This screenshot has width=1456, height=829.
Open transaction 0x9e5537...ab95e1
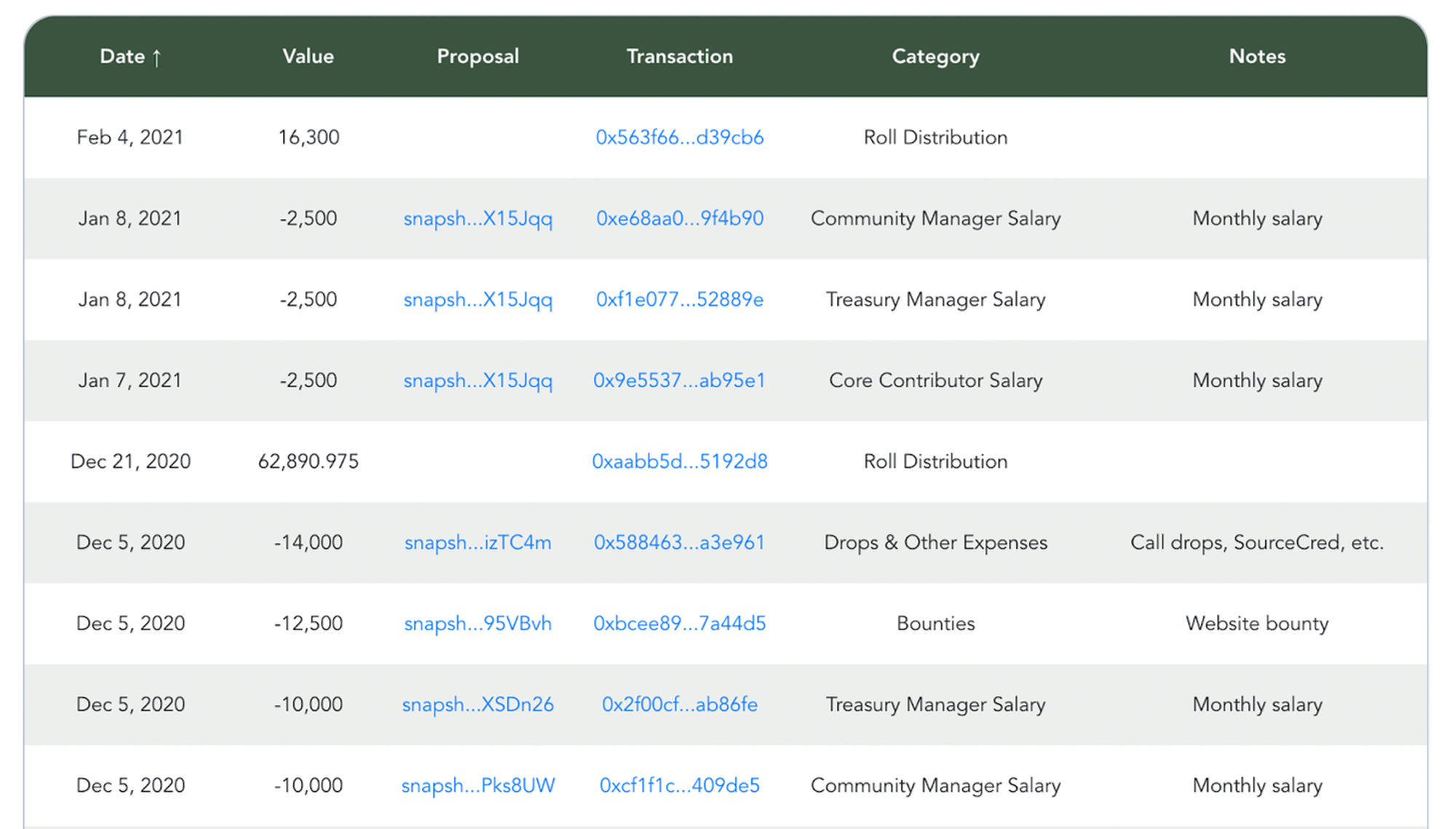[679, 381]
